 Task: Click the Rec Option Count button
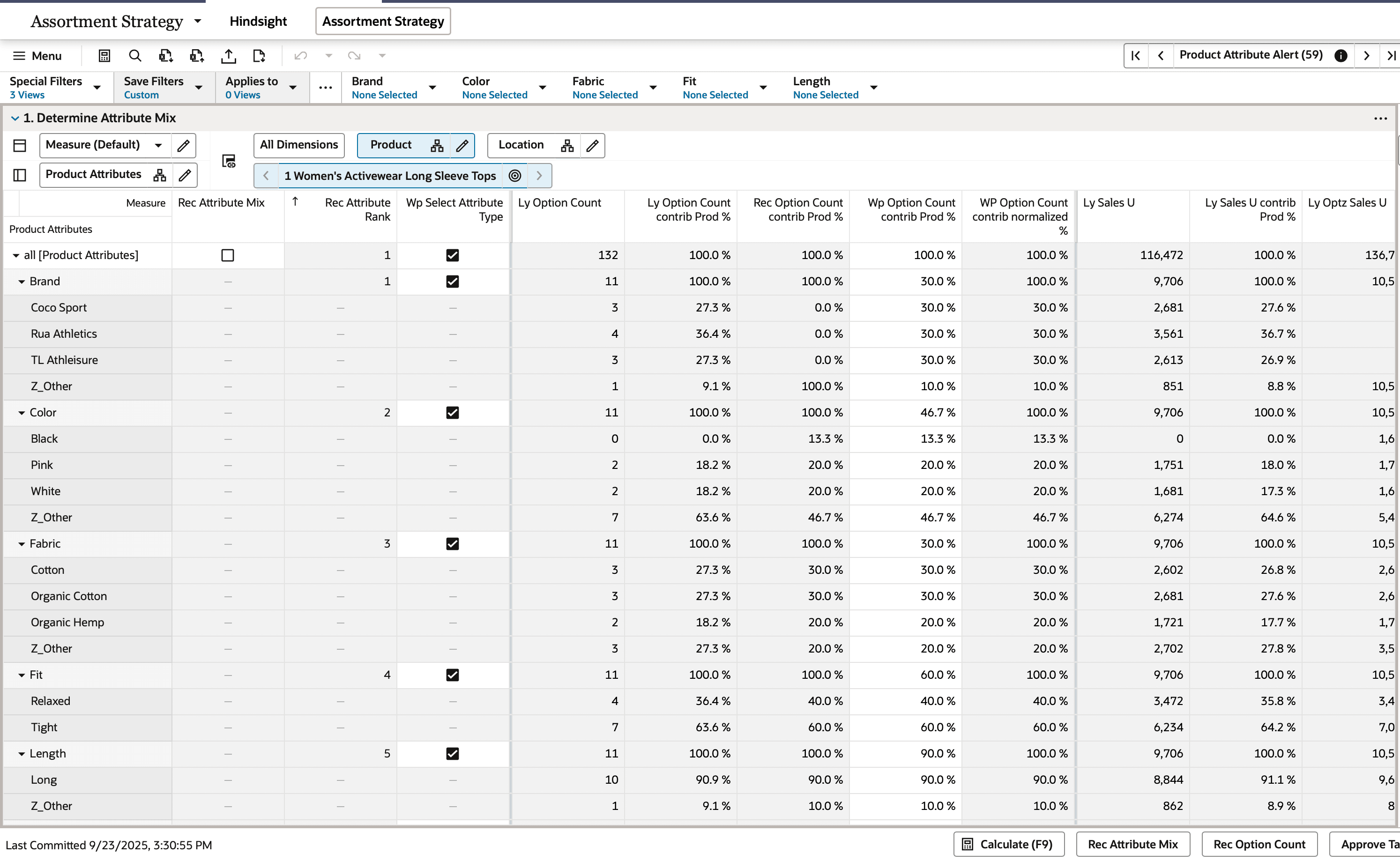(1259, 845)
